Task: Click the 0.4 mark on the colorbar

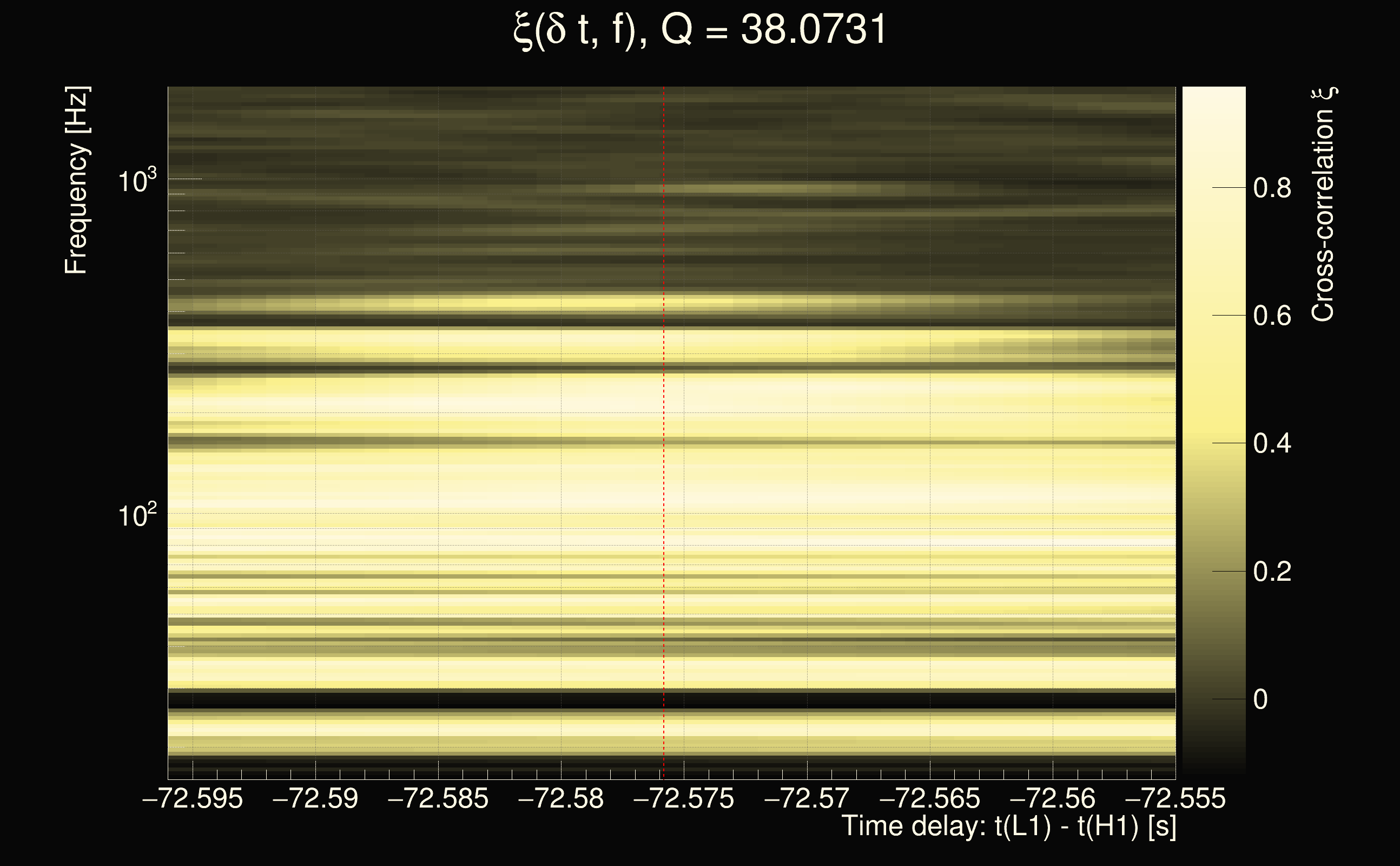Action: point(1272,443)
